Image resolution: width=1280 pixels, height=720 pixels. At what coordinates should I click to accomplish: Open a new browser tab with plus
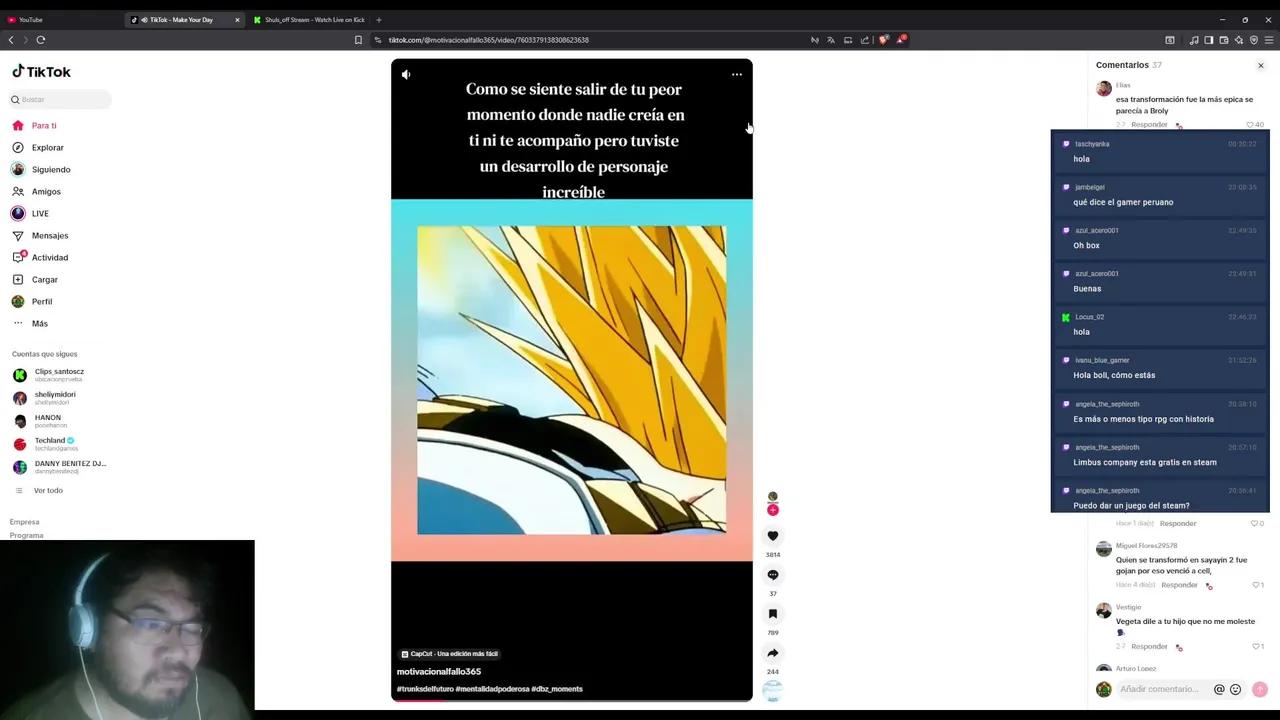tap(378, 20)
